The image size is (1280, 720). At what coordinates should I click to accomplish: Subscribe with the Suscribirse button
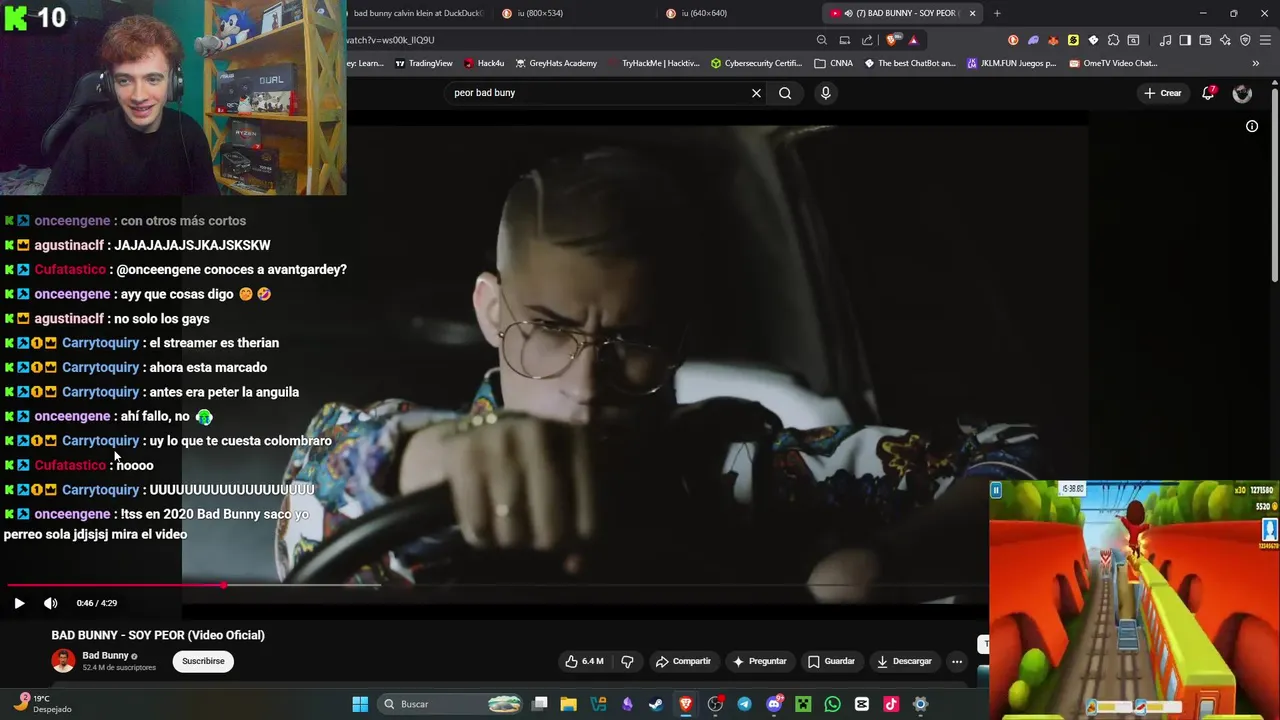pos(203,661)
